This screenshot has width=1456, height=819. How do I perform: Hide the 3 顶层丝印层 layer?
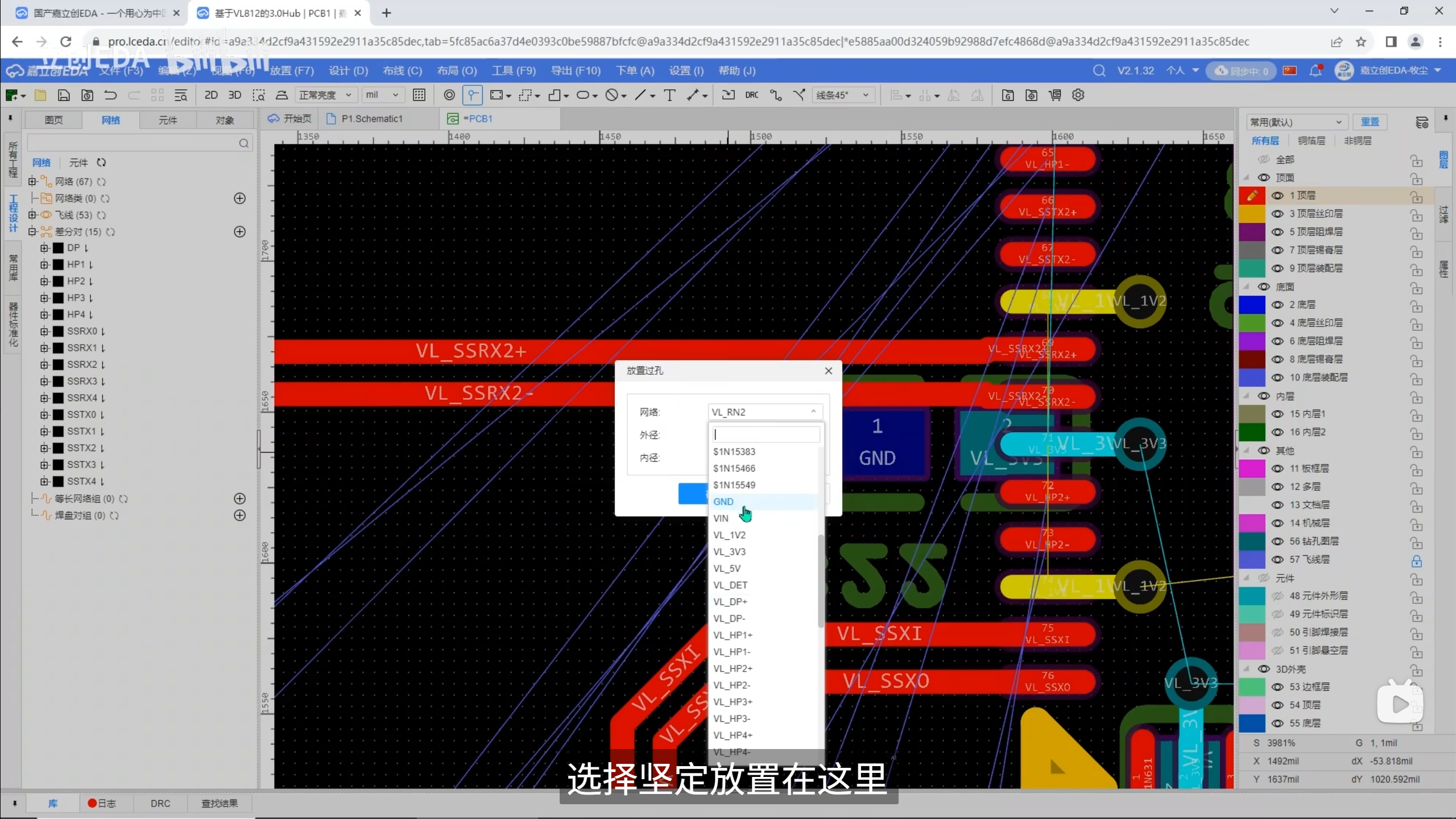point(1277,214)
